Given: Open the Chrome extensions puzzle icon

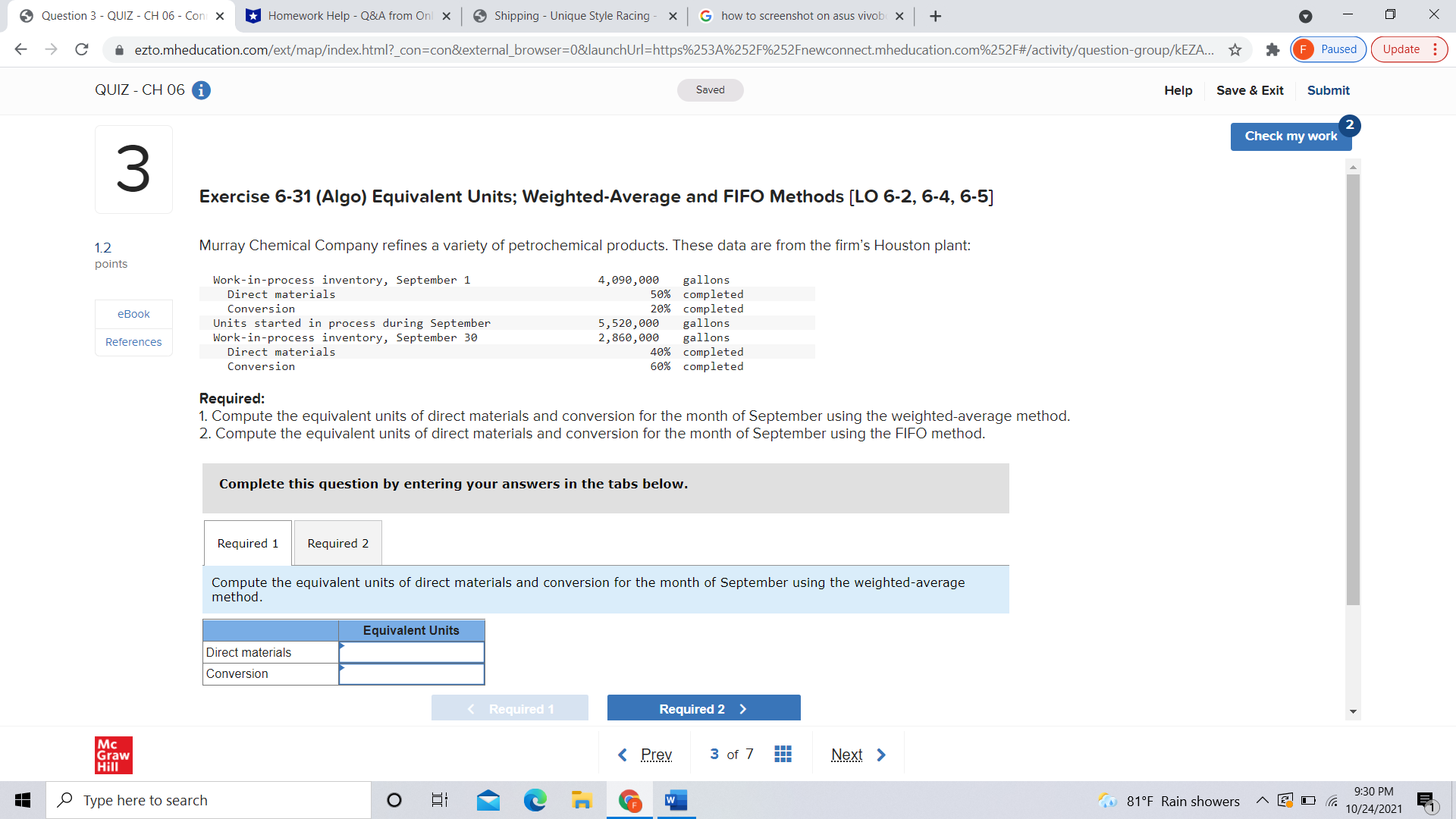Looking at the screenshot, I should coord(1272,50).
